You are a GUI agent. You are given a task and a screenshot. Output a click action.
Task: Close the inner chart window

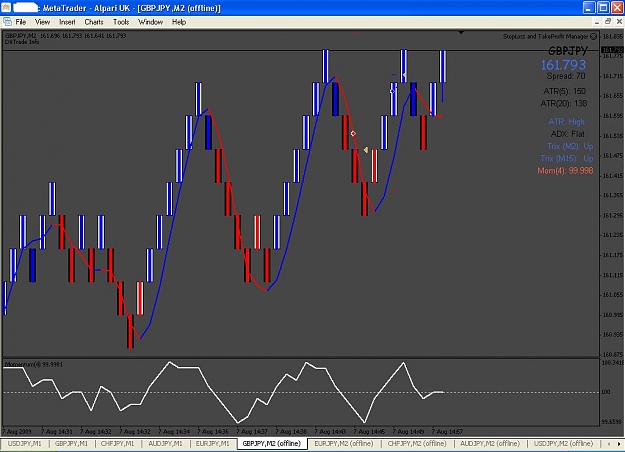[x=619, y=22]
